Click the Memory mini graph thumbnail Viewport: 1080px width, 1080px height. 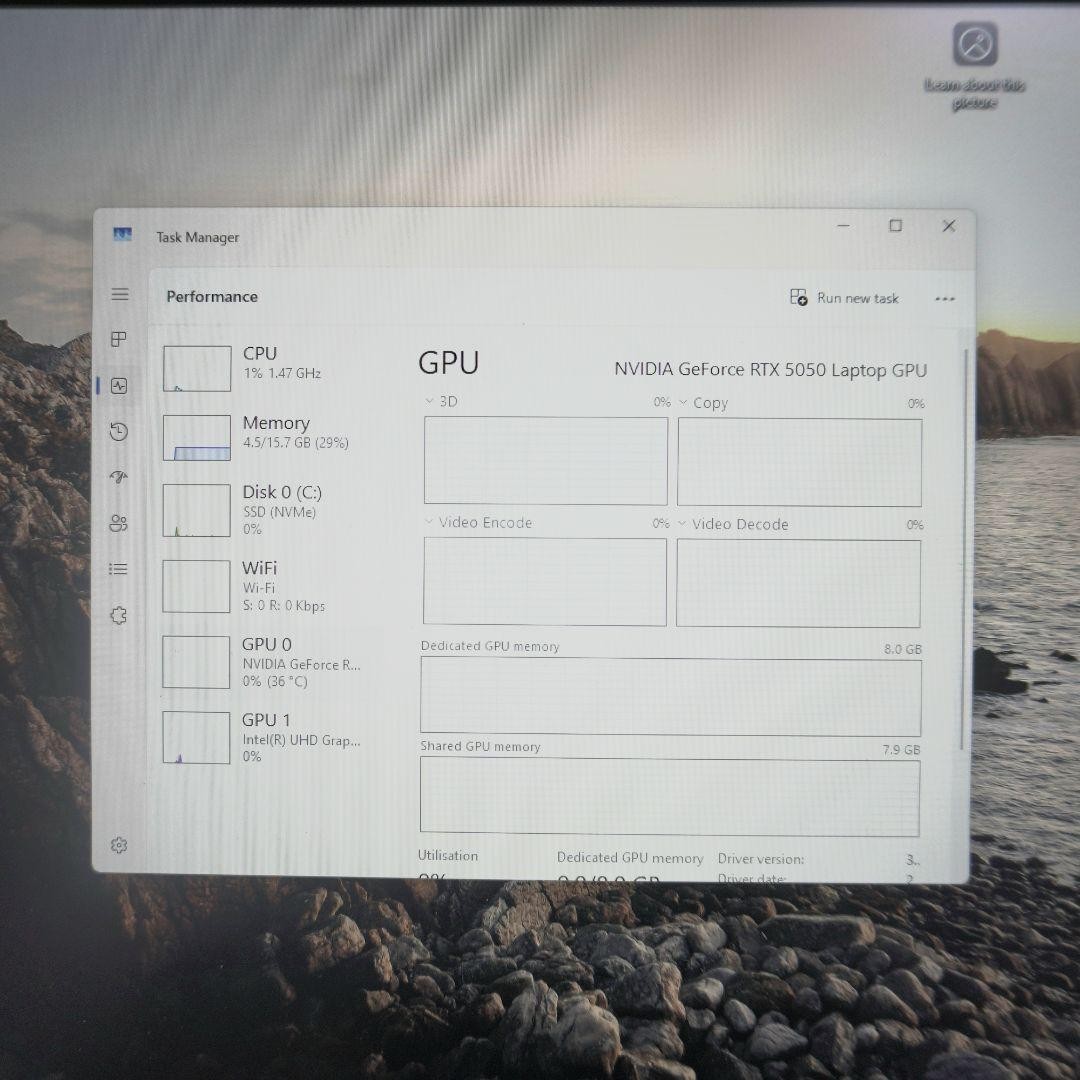coord(197,437)
